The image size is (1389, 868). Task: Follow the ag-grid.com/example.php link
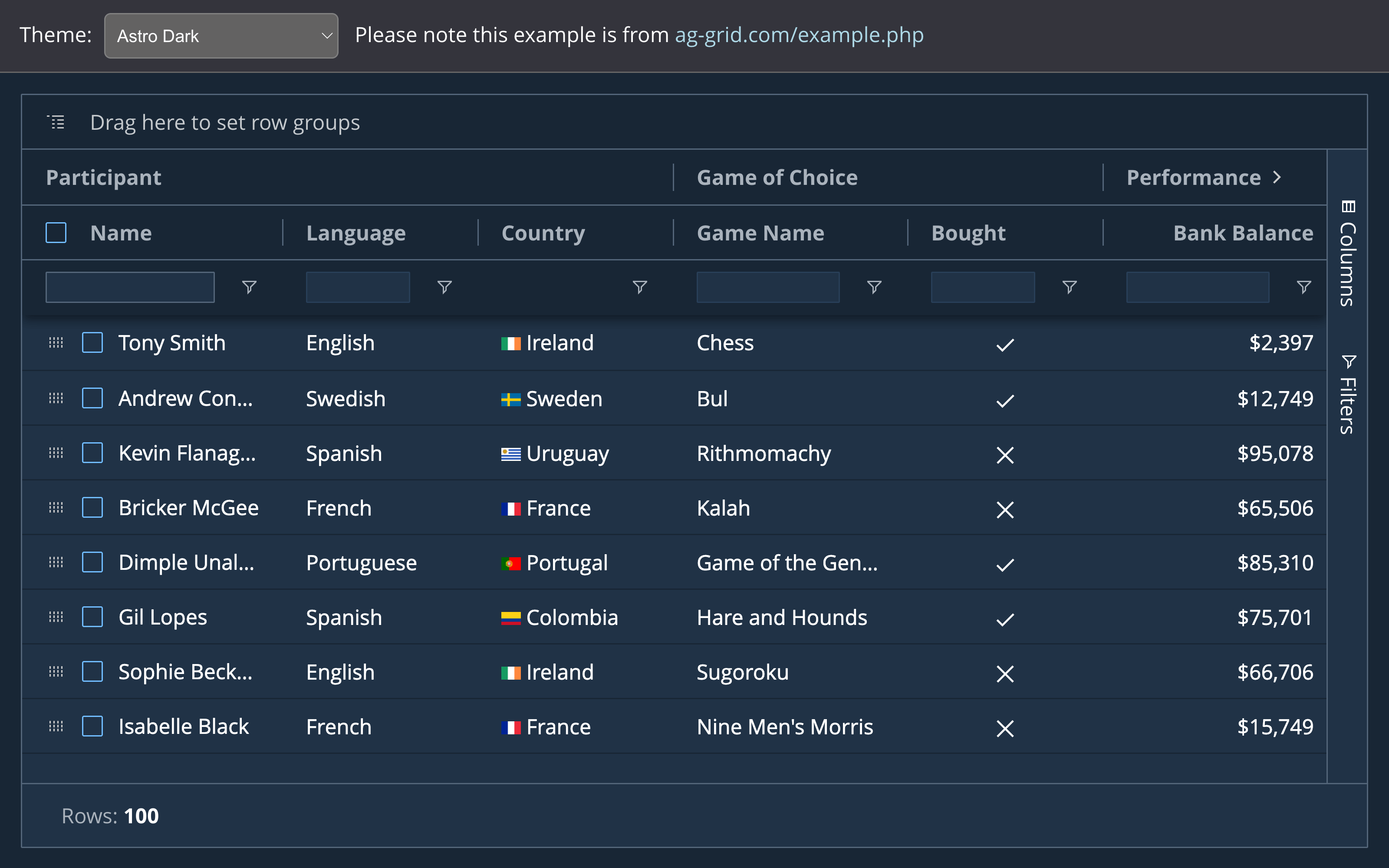coord(799,35)
